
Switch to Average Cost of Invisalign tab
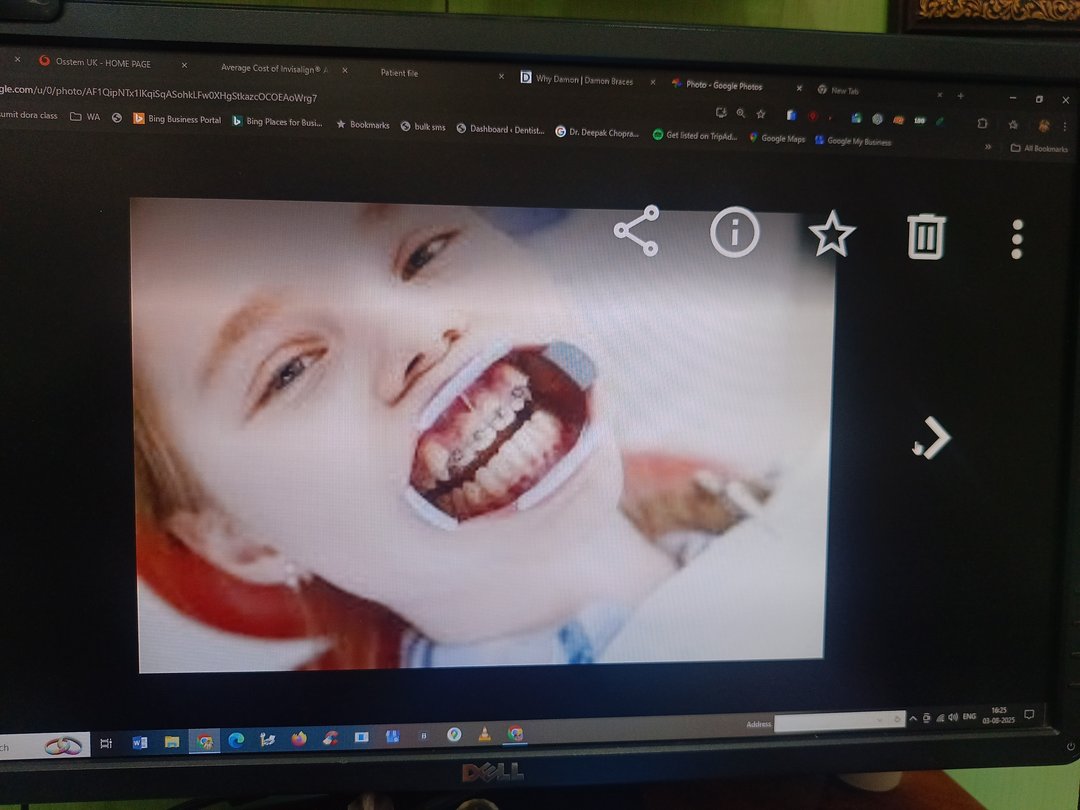point(274,68)
